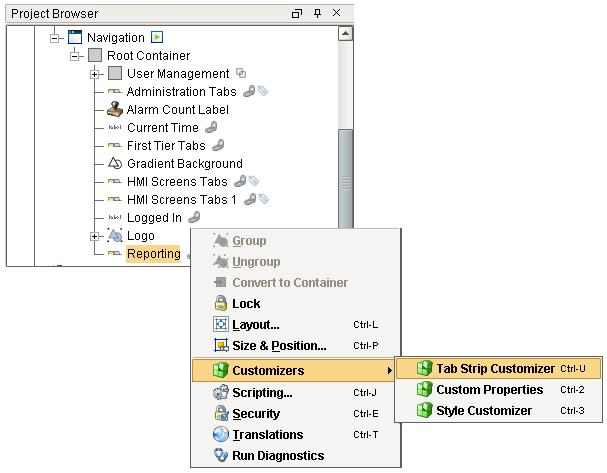This screenshot has height=473, width=607.
Task: Click the Navigation window icon
Action: click(x=75, y=37)
